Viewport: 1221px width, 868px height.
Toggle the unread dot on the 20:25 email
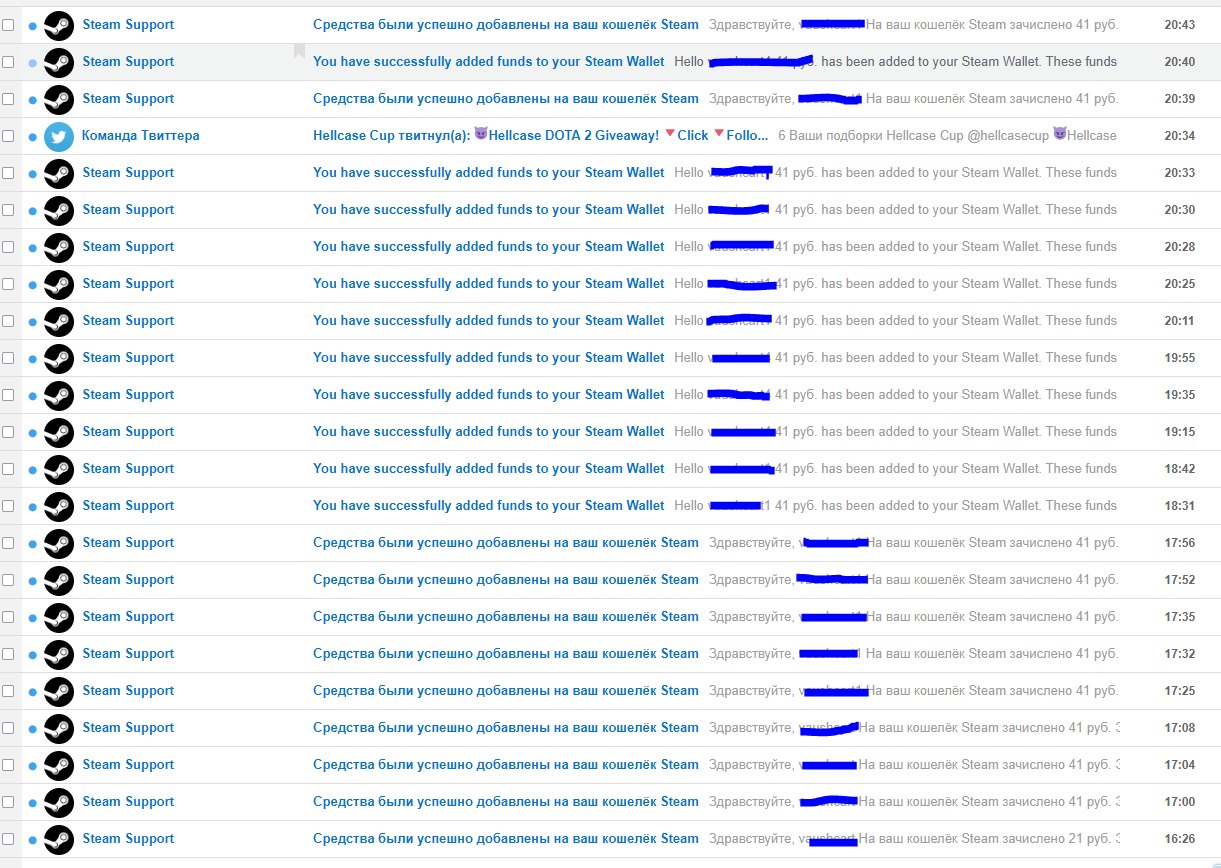click(x=33, y=284)
